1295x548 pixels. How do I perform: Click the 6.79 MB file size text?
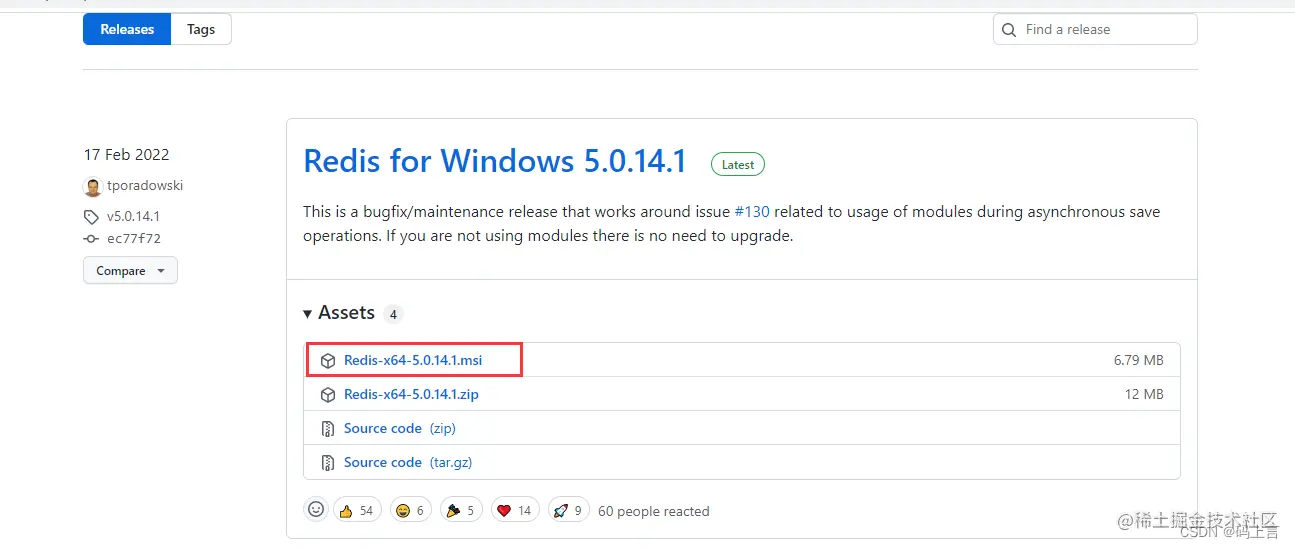pyautogui.click(x=1139, y=360)
